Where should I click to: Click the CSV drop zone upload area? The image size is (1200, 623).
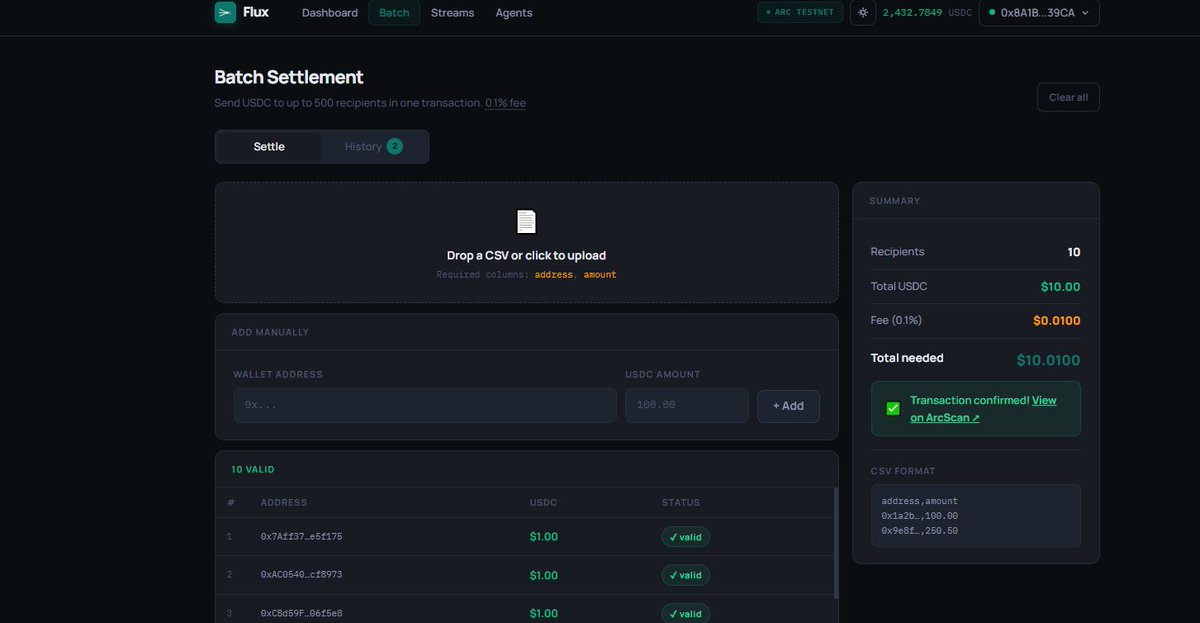[x=526, y=243]
